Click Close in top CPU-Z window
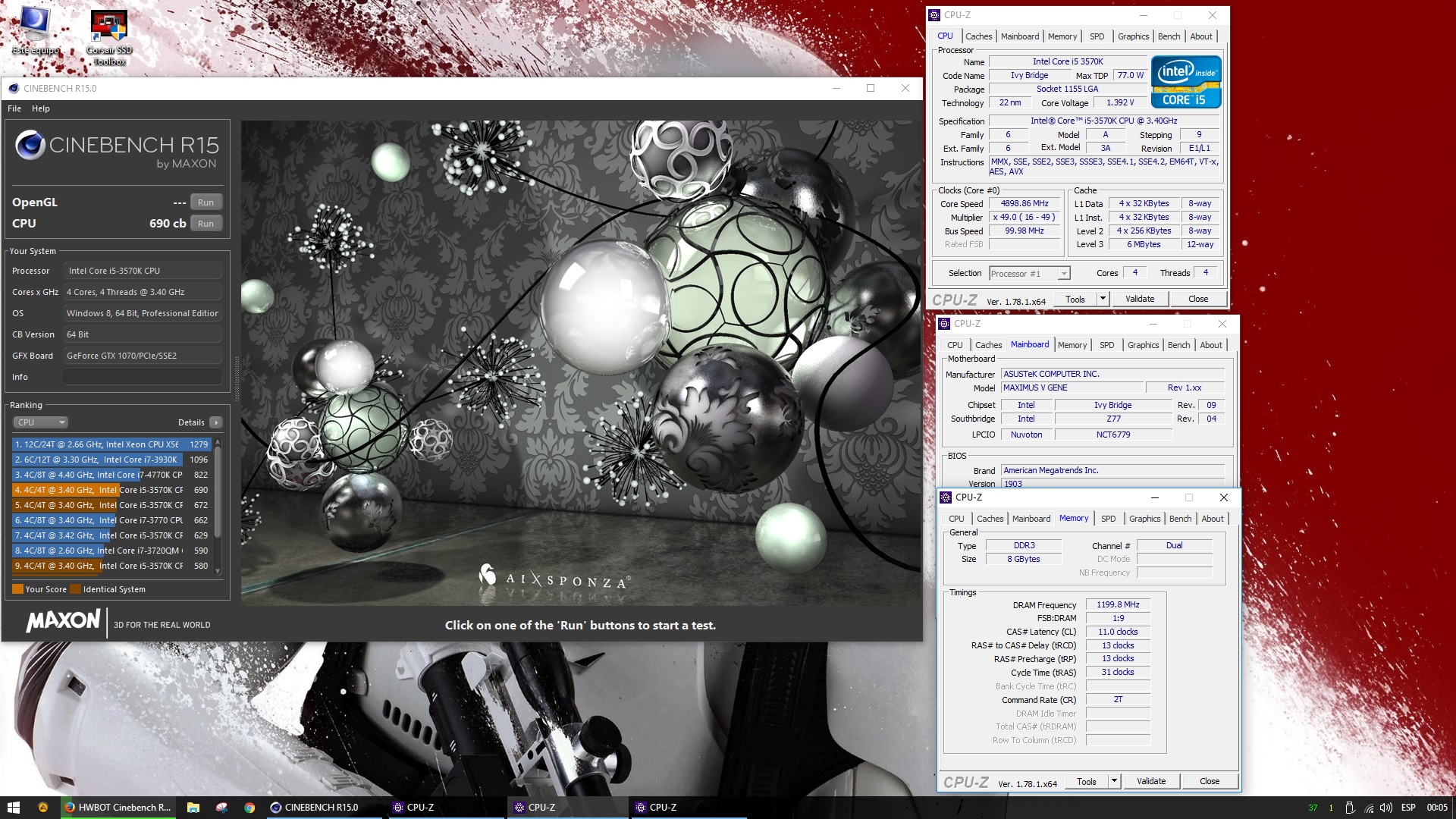Image resolution: width=1456 pixels, height=819 pixels. pyautogui.click(x=1198, y=299)
